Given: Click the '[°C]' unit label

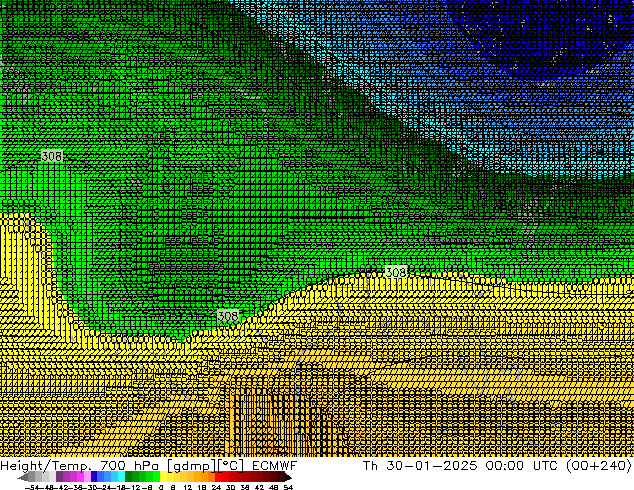Looking at the screenshot, I should pyautogui.click(x=231, y=466).
